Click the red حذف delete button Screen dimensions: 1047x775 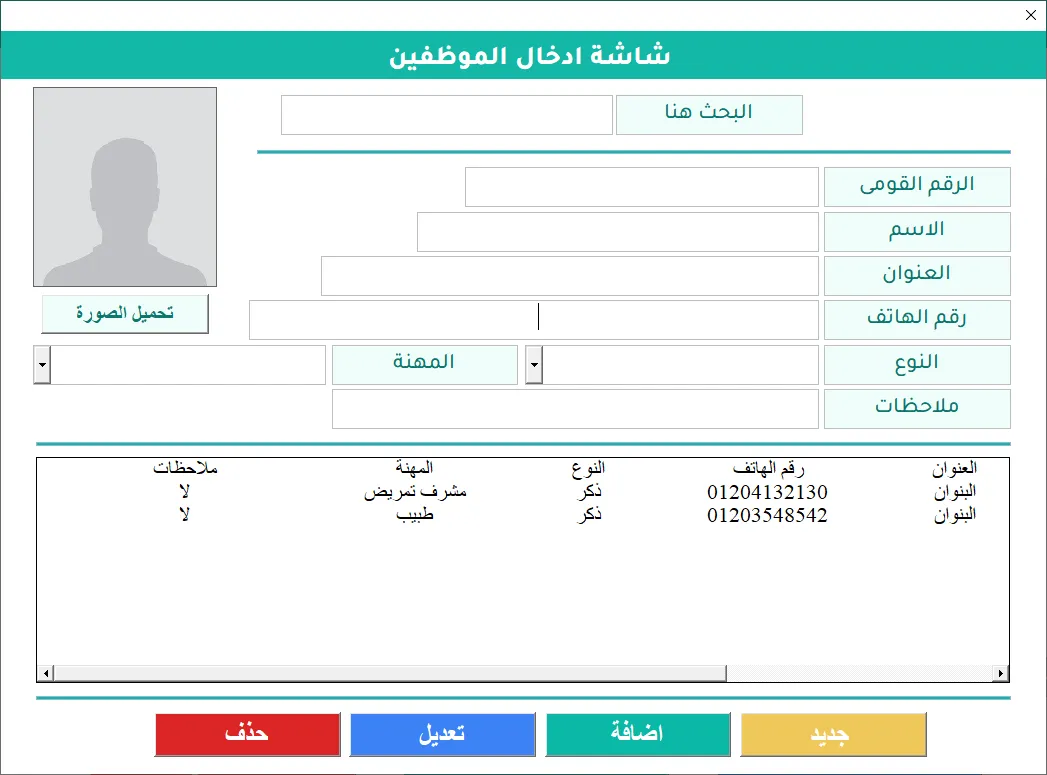point(248,734)
